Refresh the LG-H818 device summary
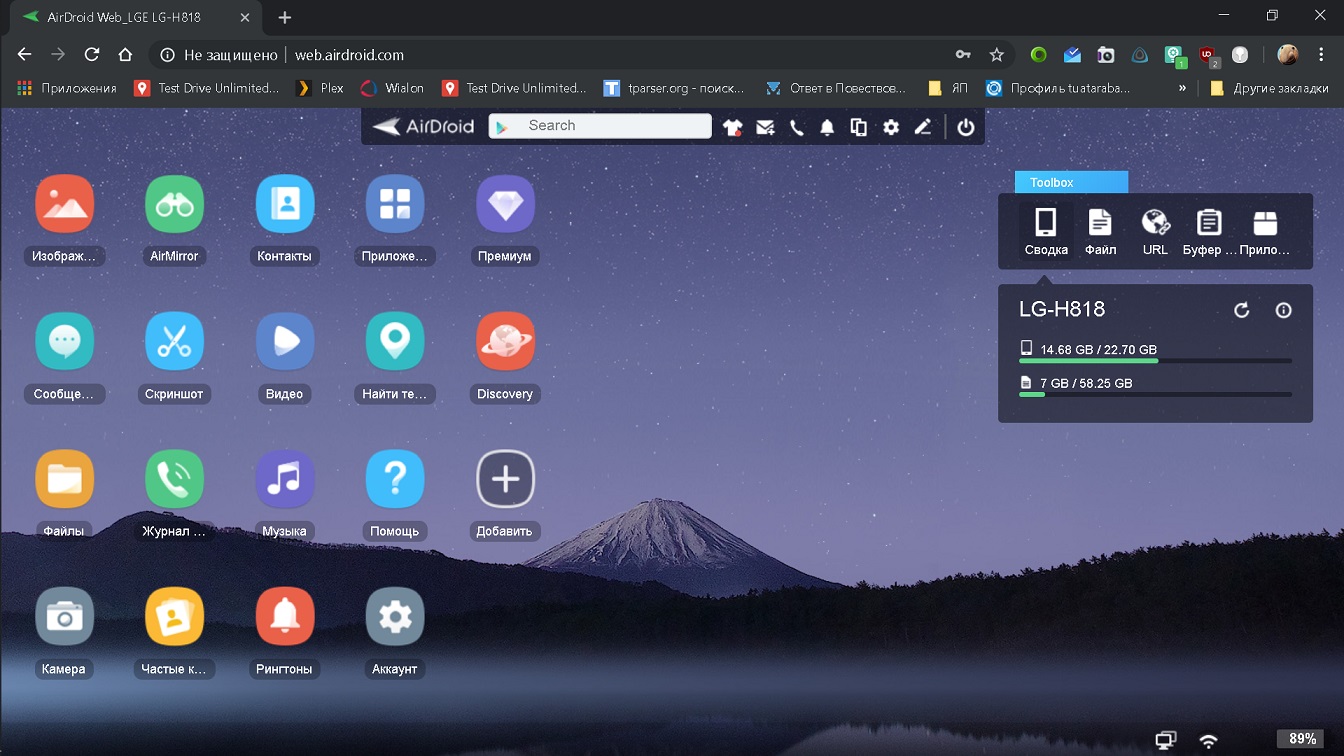 pos(1241,310)
